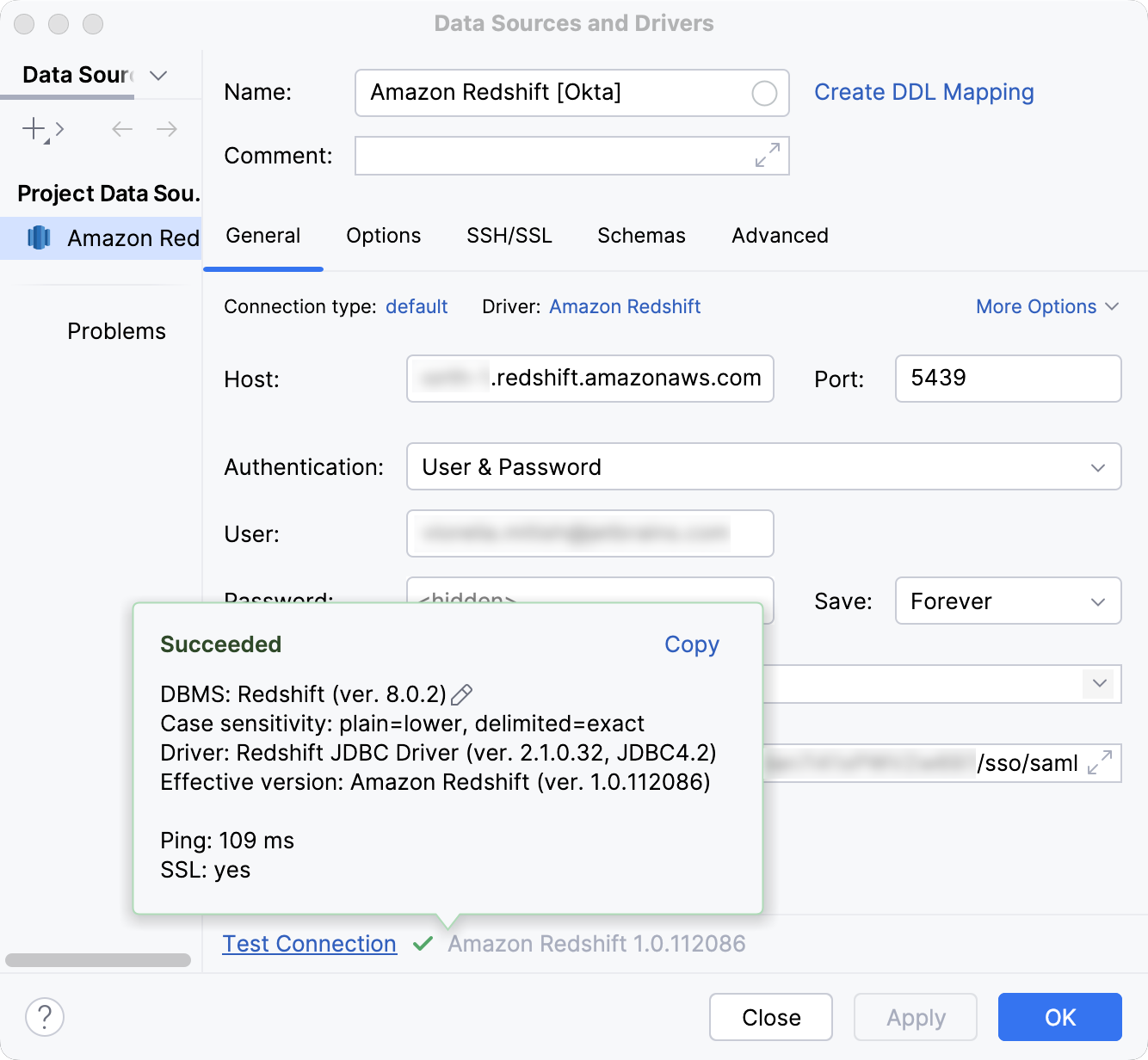Click the forward navigation arrow
This screenshot has height=1060, width=1148.
tap(167, 129)
